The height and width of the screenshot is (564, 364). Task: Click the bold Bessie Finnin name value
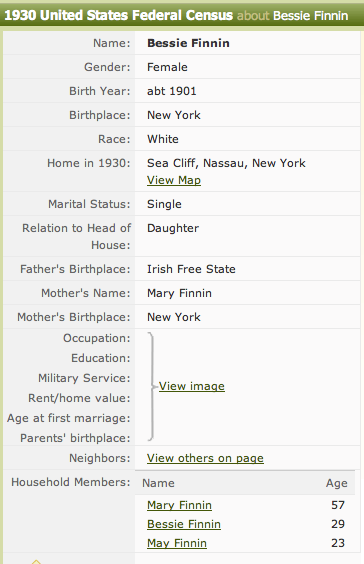click(x=188, y=43)
